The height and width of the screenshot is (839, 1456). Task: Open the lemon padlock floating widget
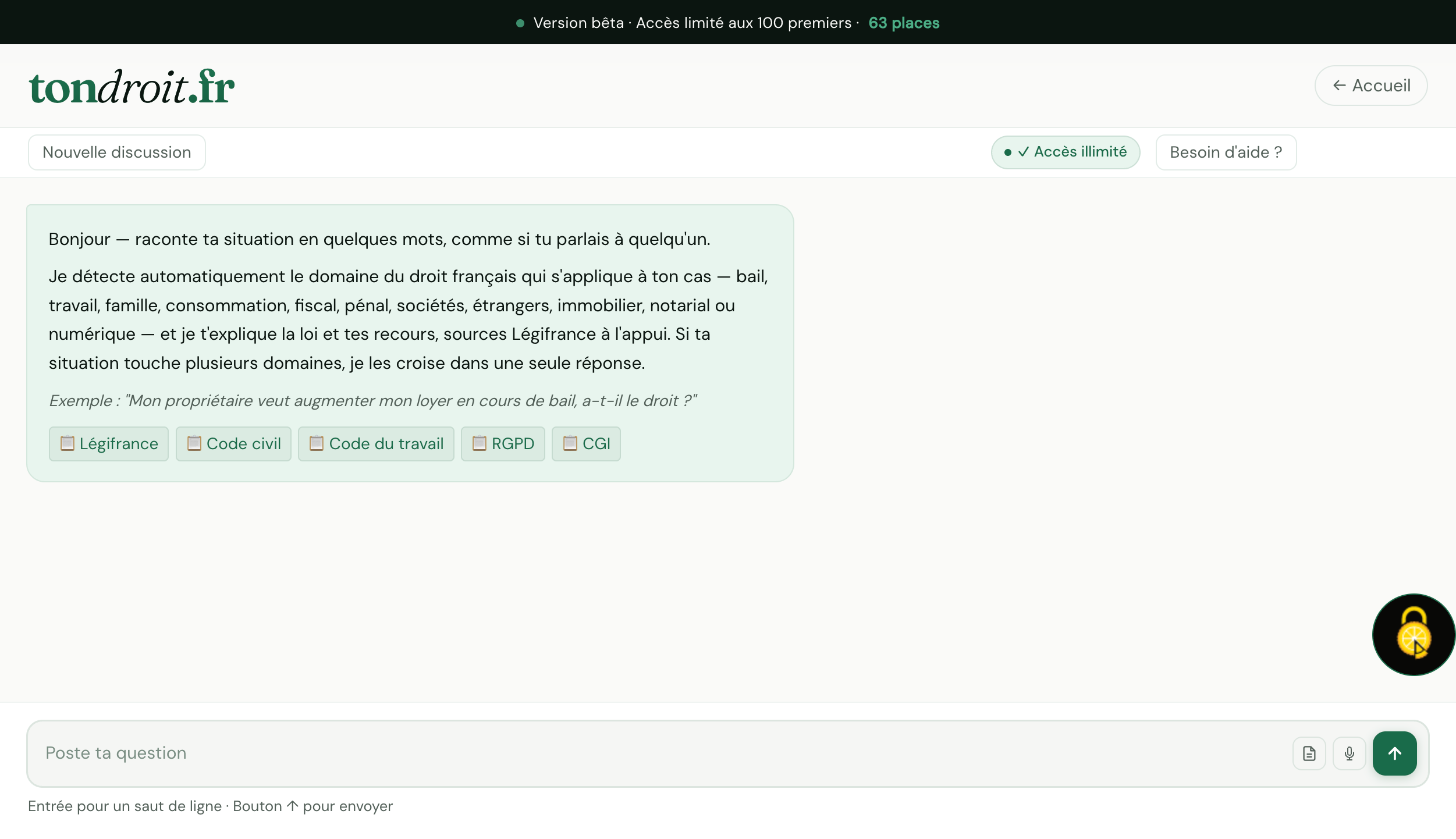pos(1414,635)
